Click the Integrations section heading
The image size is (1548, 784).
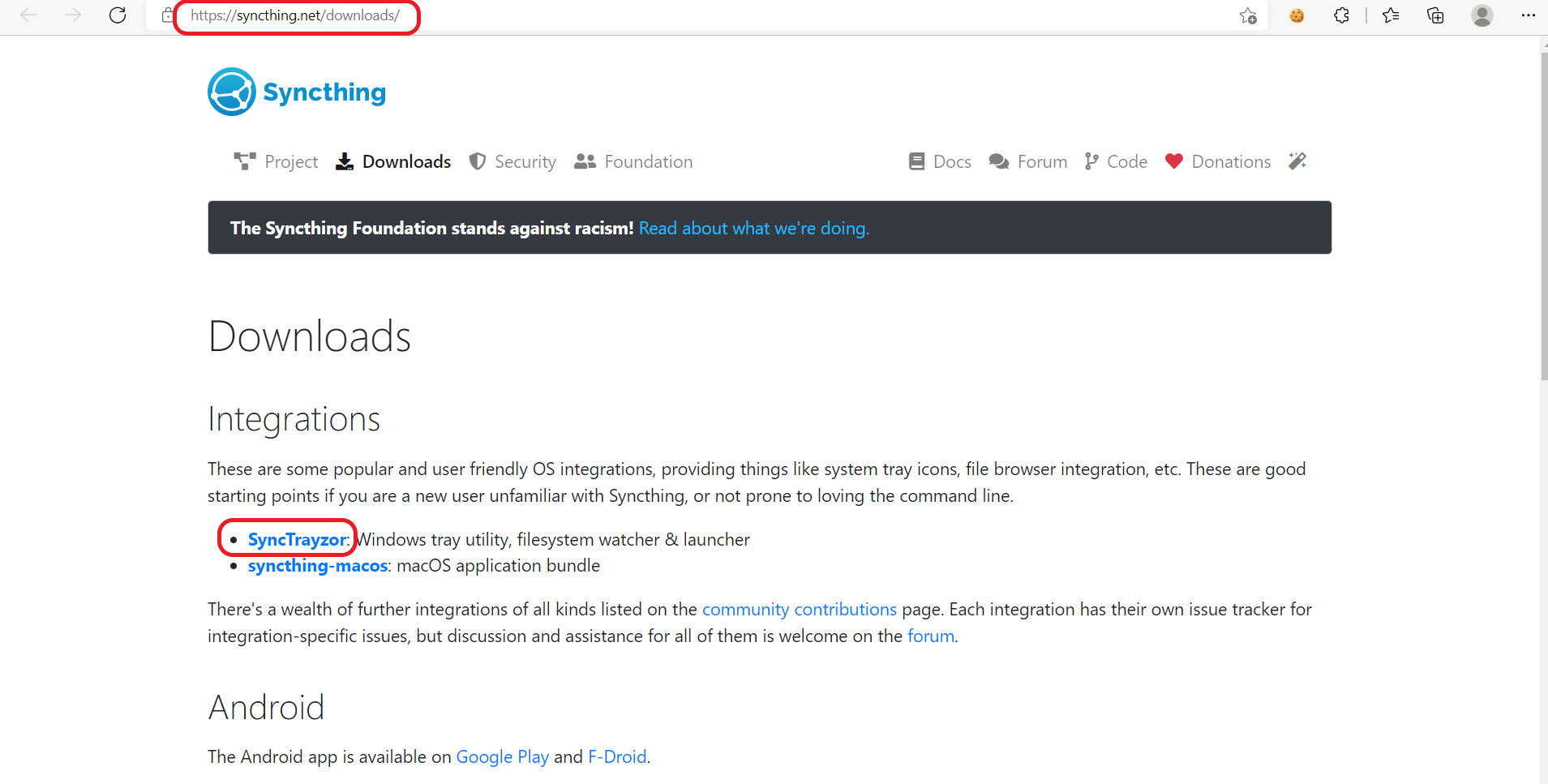coord(294,419)
